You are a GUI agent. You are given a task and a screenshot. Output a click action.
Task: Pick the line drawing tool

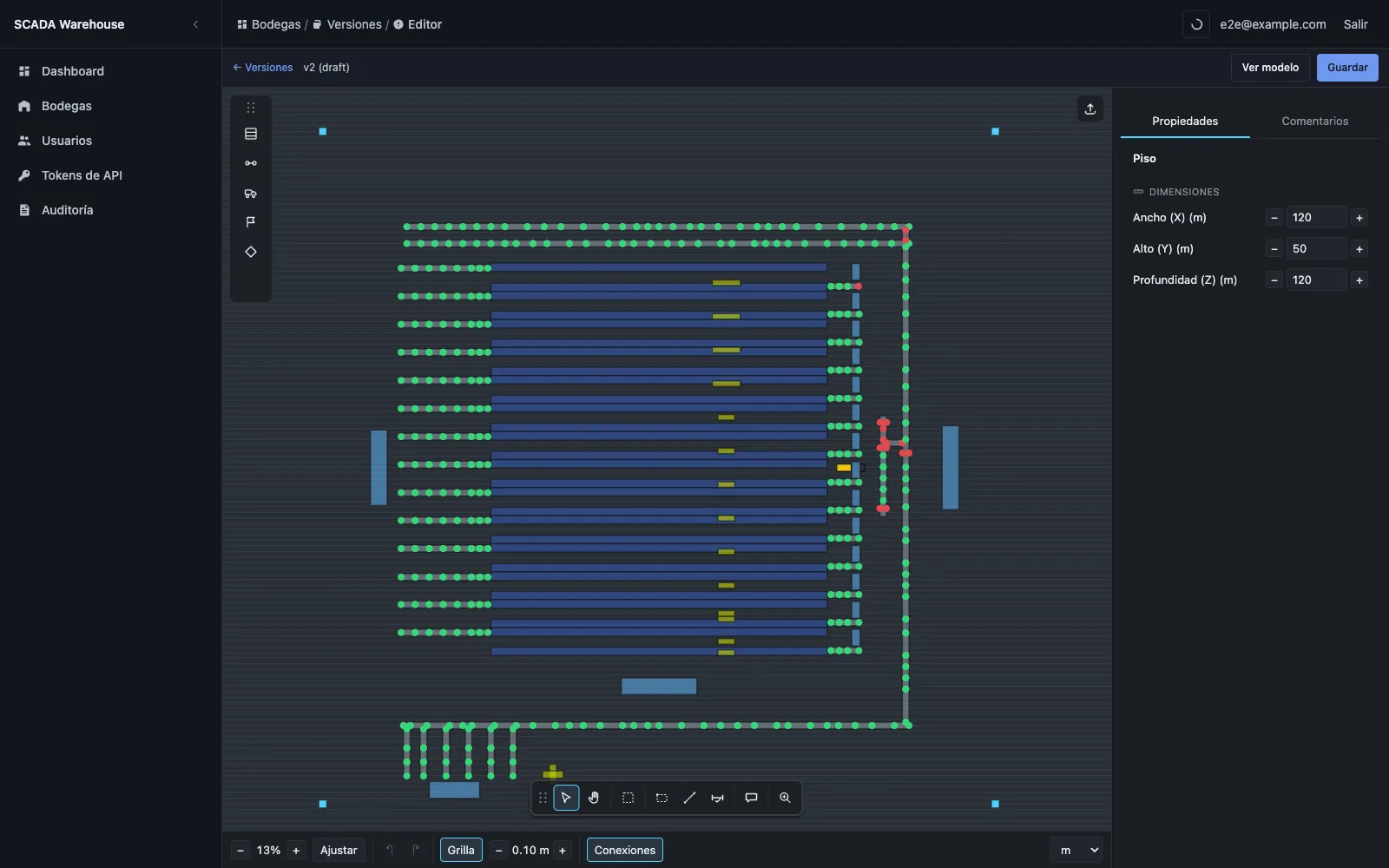tap(689, 798)
